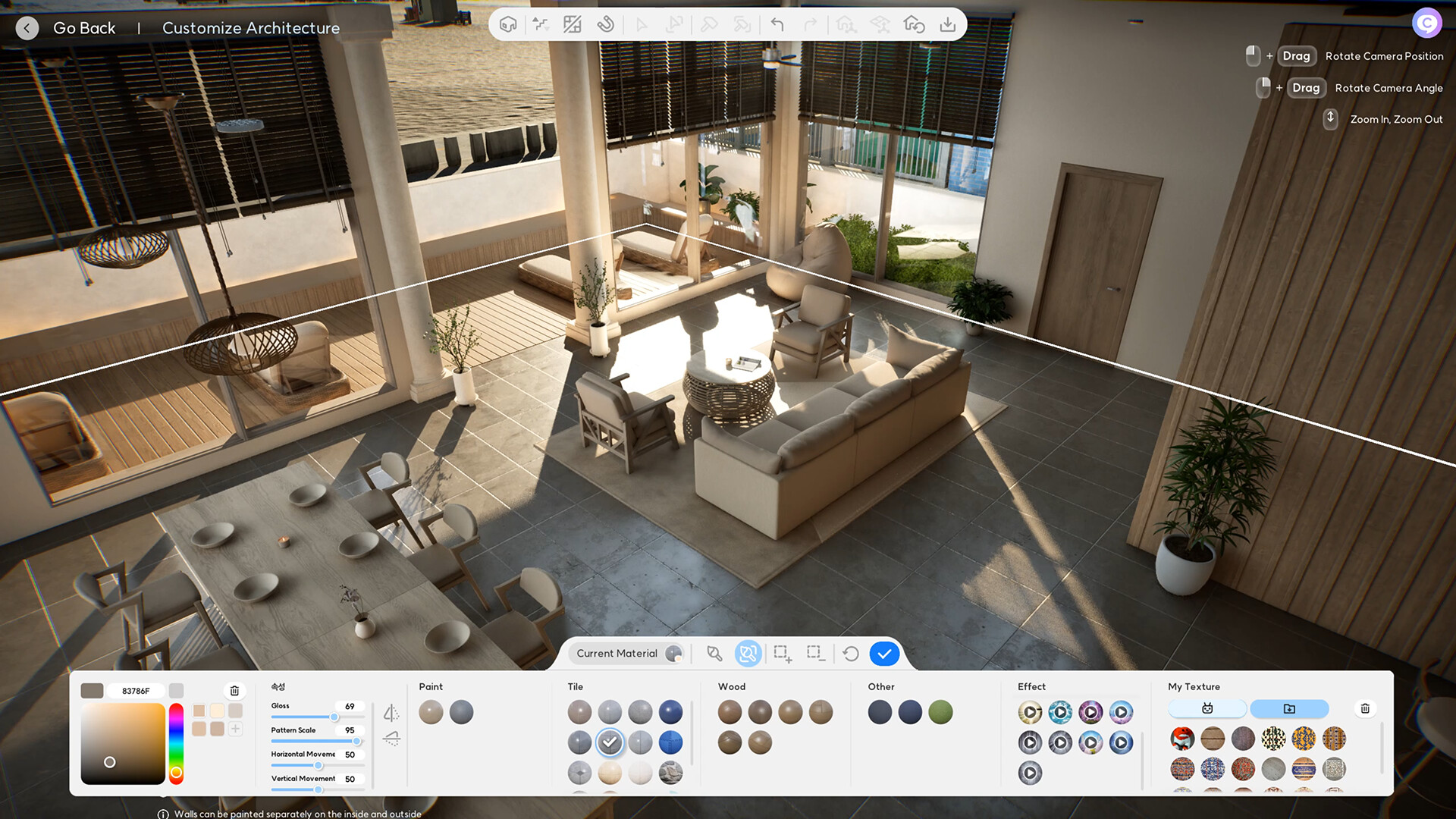Click the download/save icon in the top toolbar
The width and height of the screenshot is (1456, 819).
pyautogui.click(x=946, y=25)
